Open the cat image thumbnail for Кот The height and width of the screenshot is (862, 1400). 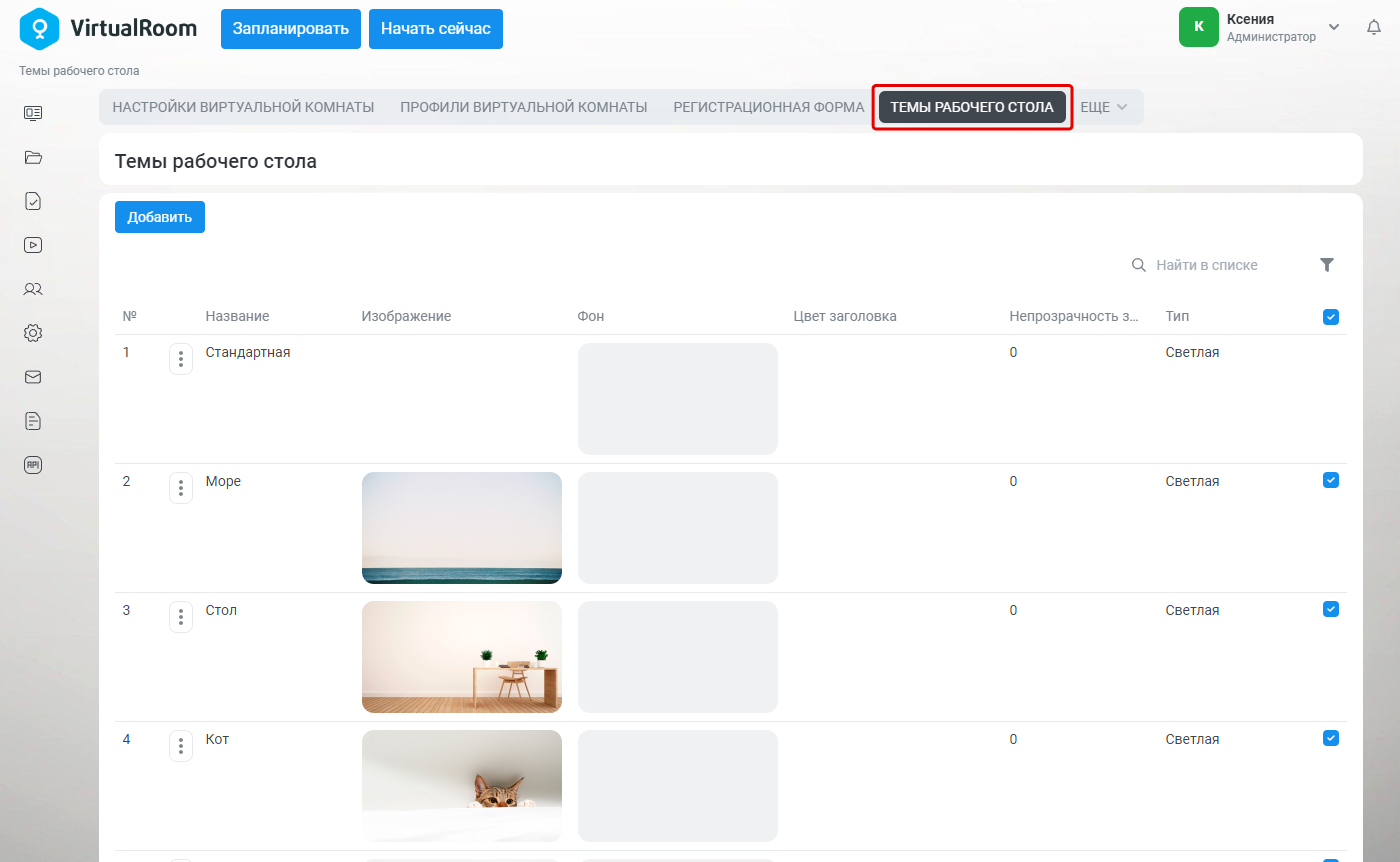click(x=462, y=786)
